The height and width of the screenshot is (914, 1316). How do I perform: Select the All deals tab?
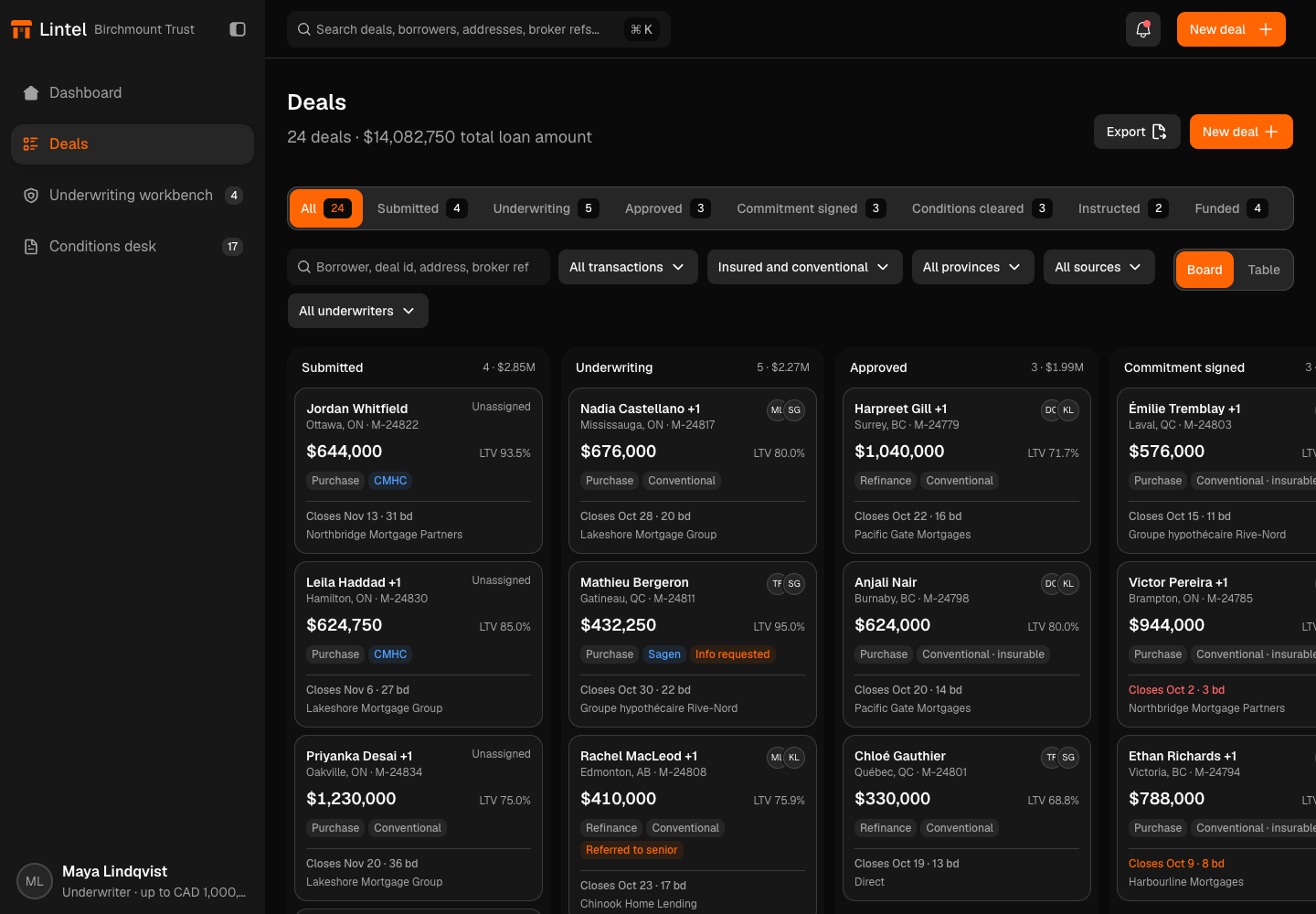point(326,208)
